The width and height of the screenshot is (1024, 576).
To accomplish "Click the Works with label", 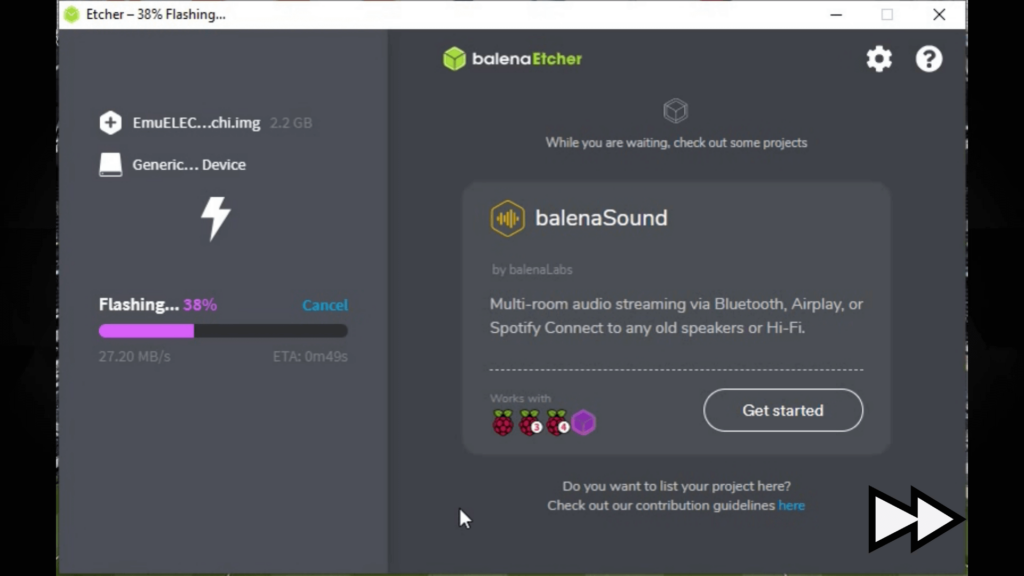I will pos(520,398).
